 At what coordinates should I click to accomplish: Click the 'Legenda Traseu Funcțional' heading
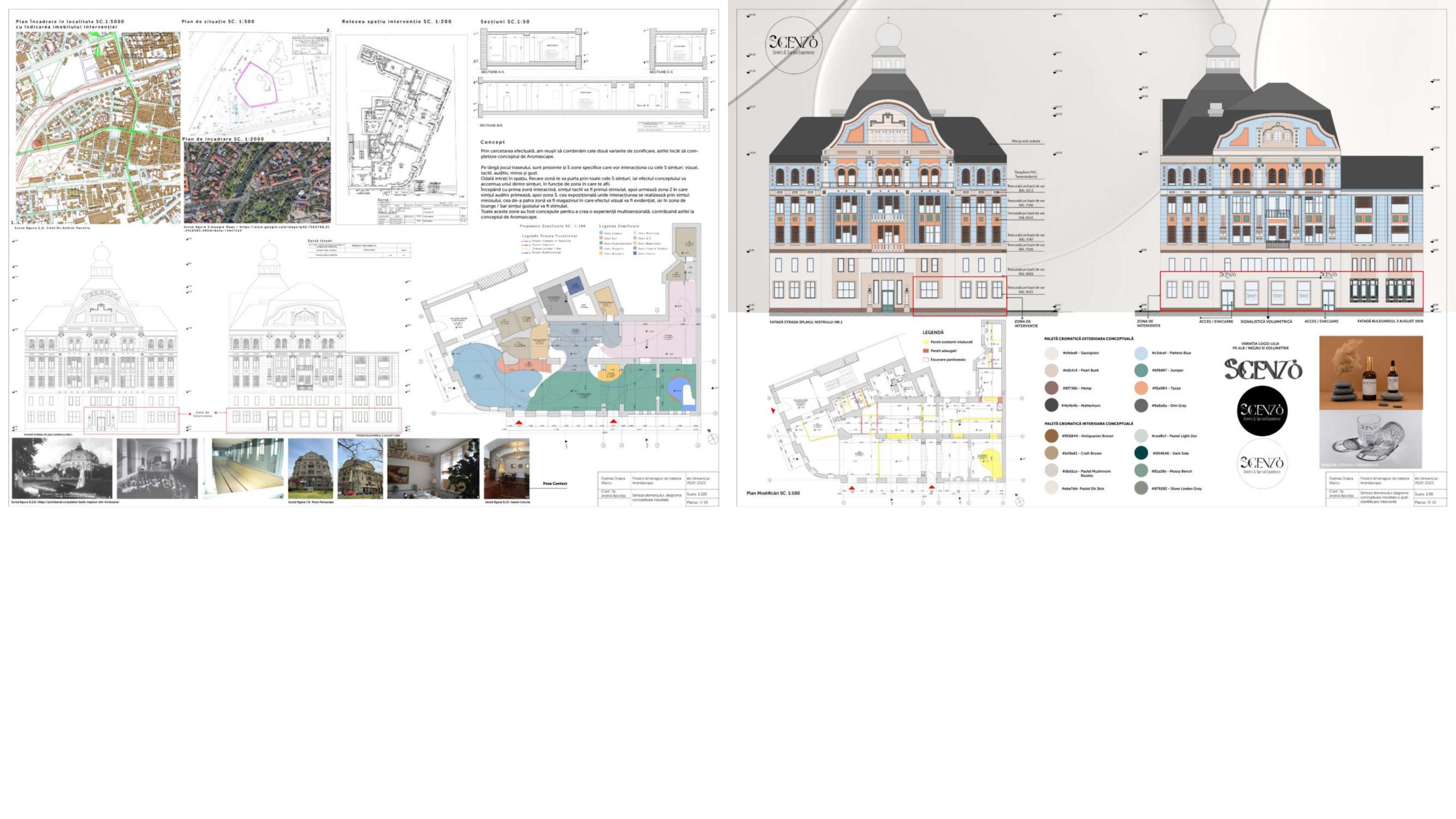[549, 236]
